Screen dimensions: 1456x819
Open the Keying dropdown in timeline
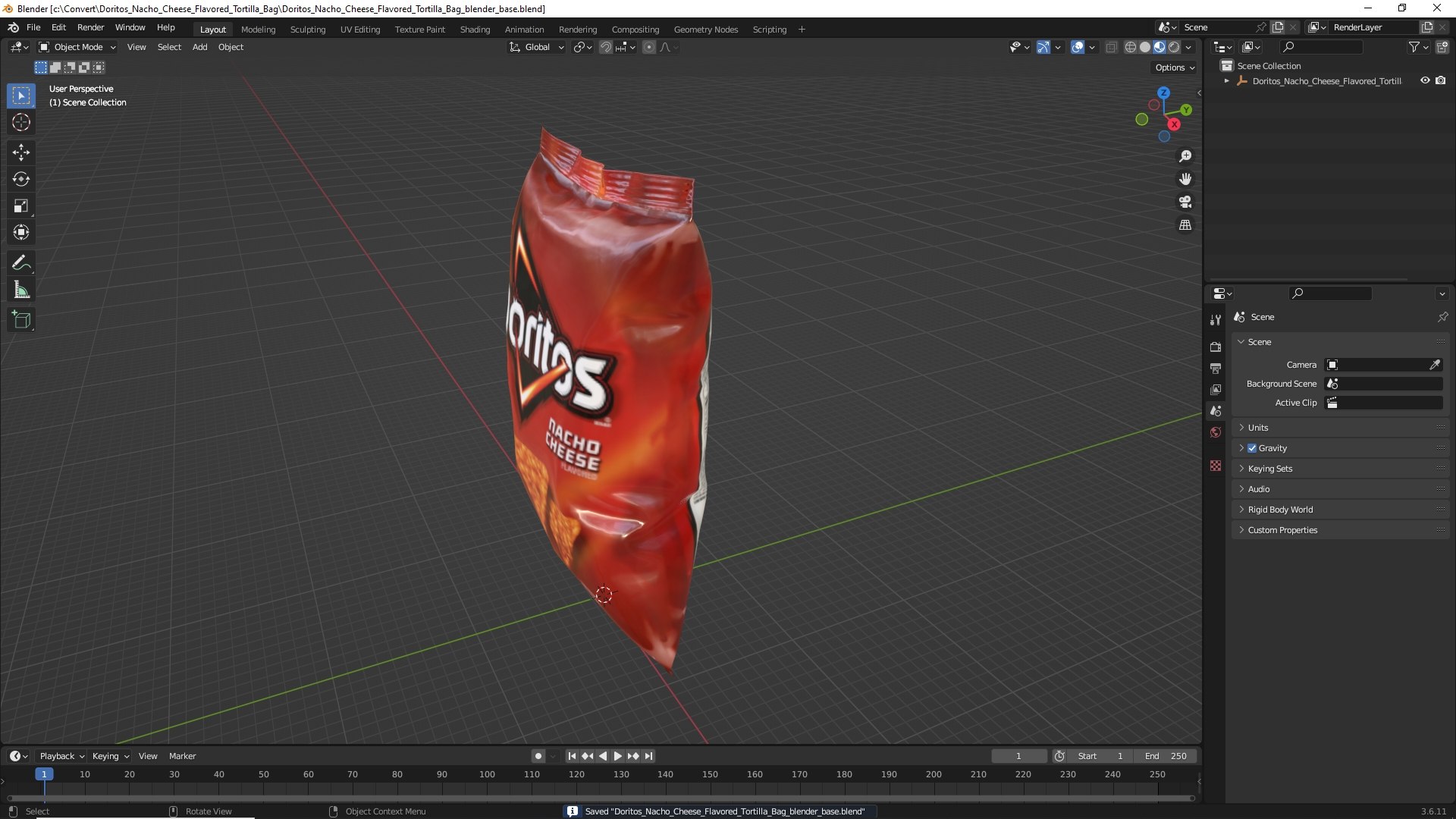pyautogui.click(x=110, y=756)
